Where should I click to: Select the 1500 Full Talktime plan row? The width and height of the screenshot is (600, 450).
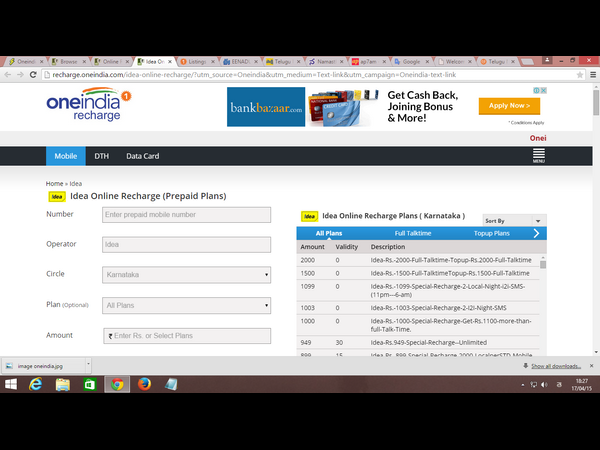(418, 273)
